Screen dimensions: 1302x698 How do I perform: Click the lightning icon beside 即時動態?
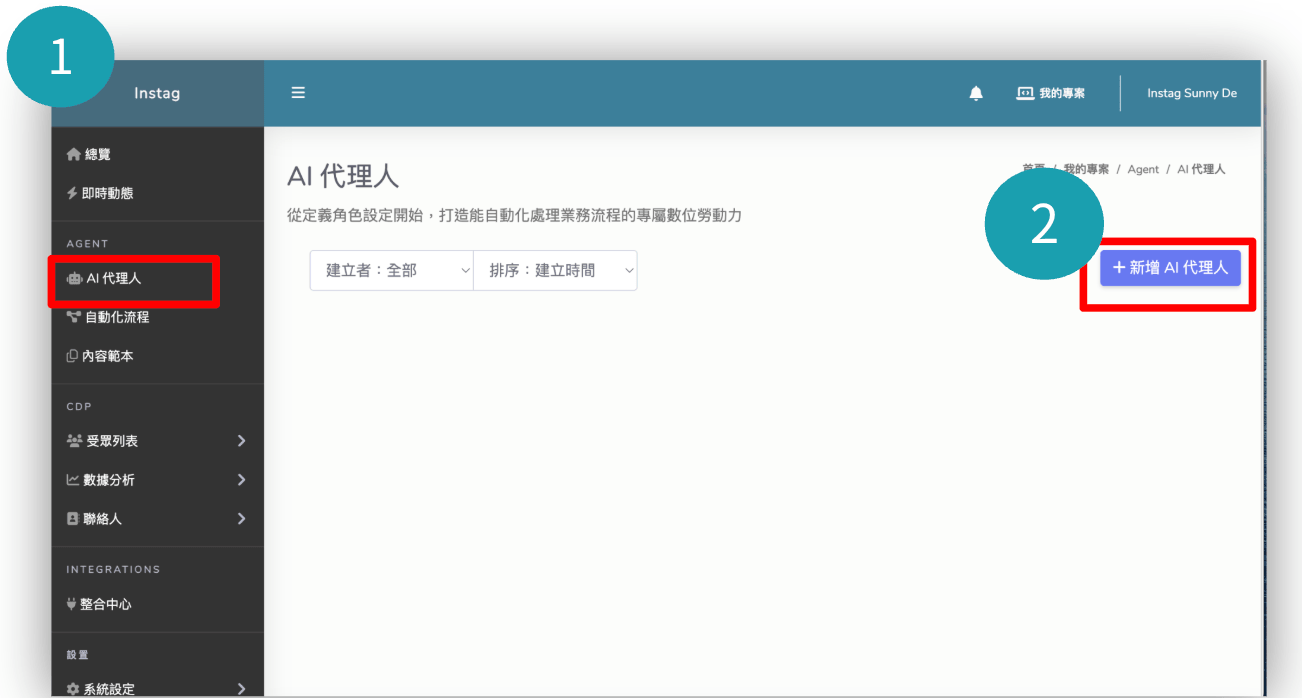click(x=72, y=193)
